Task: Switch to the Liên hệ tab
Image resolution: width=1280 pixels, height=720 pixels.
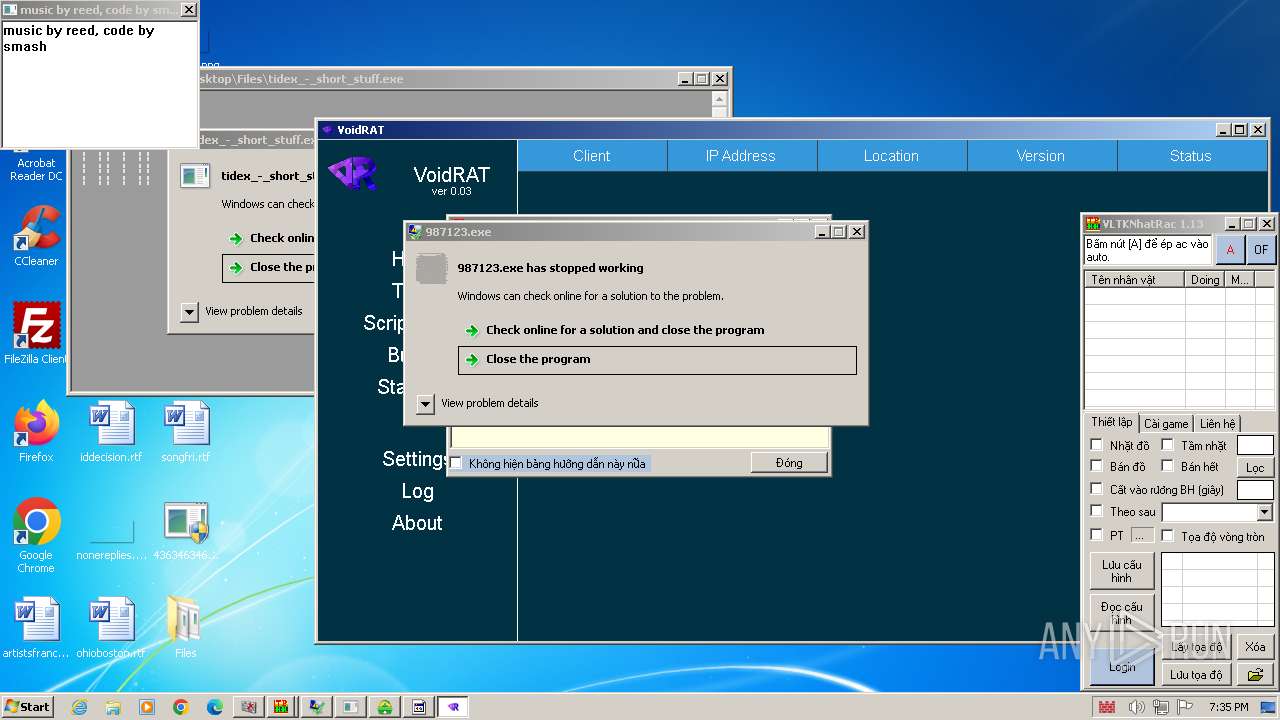Action: point(1218,424)
